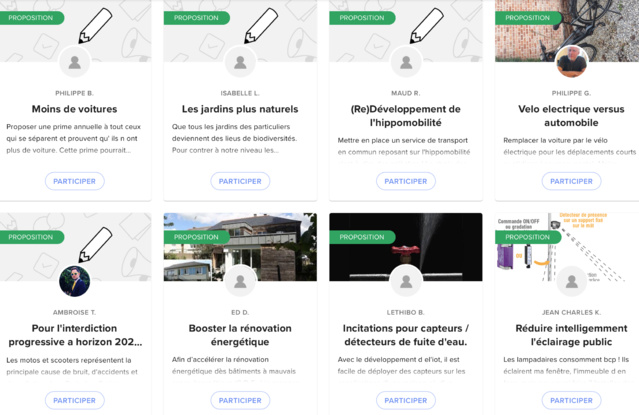Click Ambroise T.'s profile photo avatar
639x415 pixels.
tap(75, 281)
